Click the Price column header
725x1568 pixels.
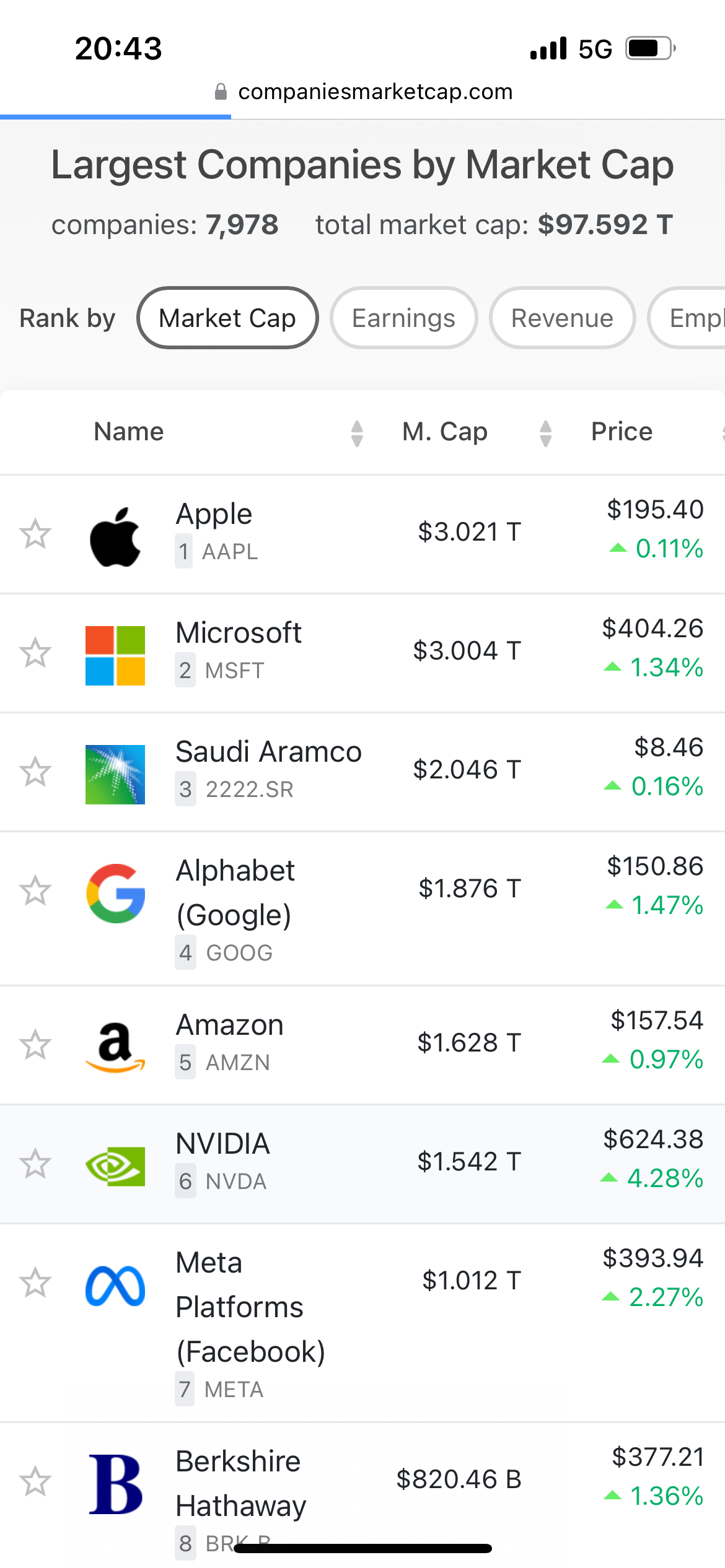[622, 432]
